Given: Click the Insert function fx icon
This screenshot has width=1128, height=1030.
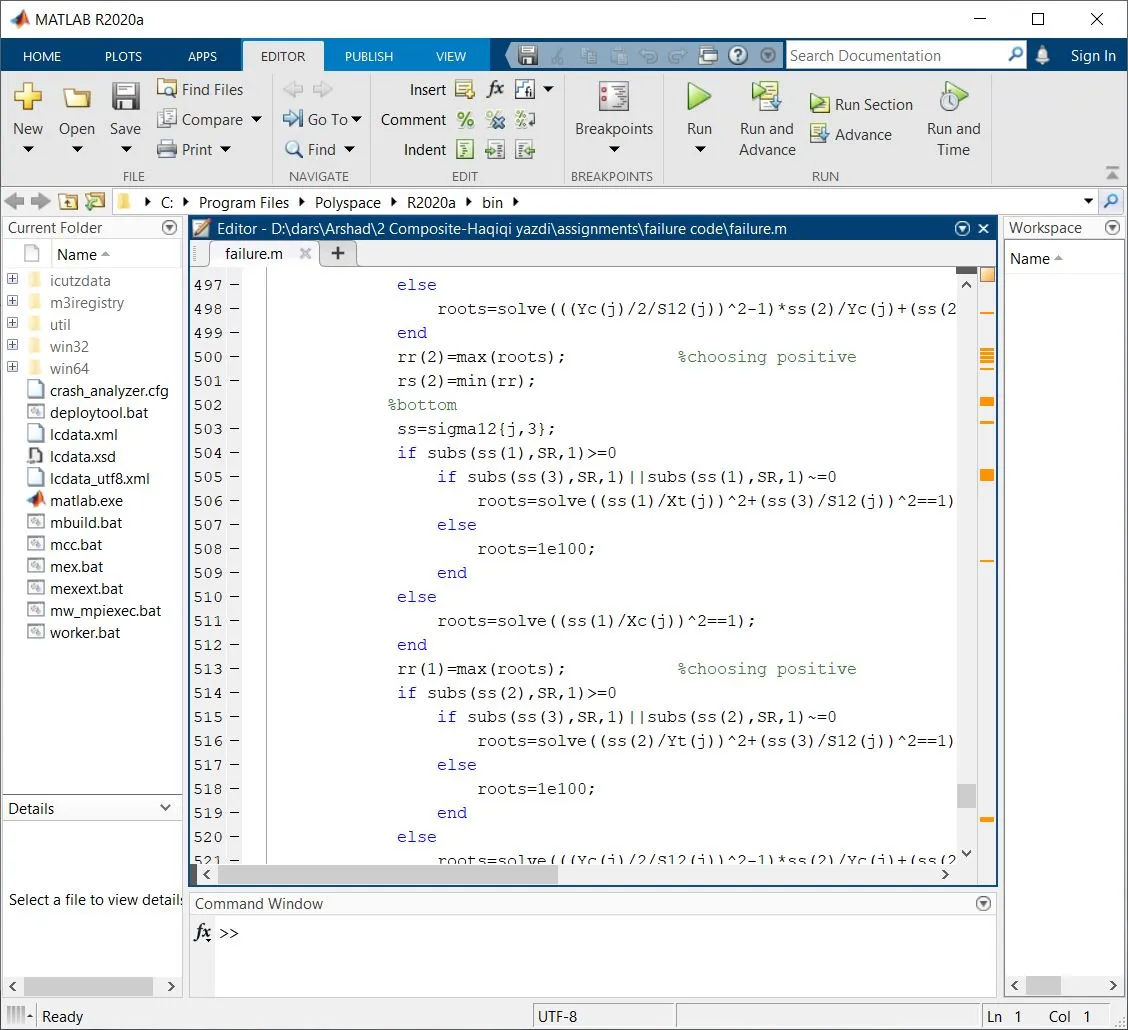Looking at the screenshot, I should click(495, 89).
